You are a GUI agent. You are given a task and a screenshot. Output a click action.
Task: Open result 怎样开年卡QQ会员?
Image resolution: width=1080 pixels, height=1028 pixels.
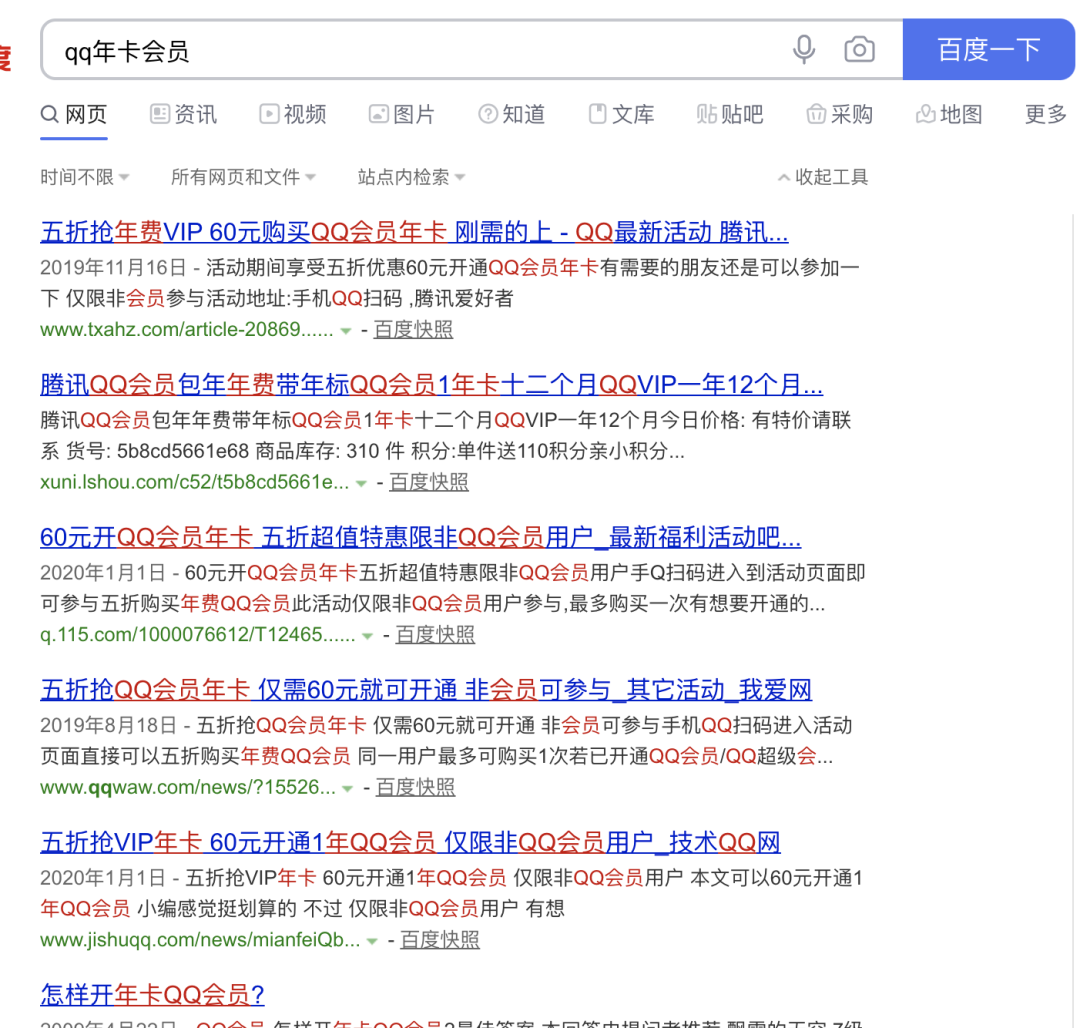coord(152,995)
